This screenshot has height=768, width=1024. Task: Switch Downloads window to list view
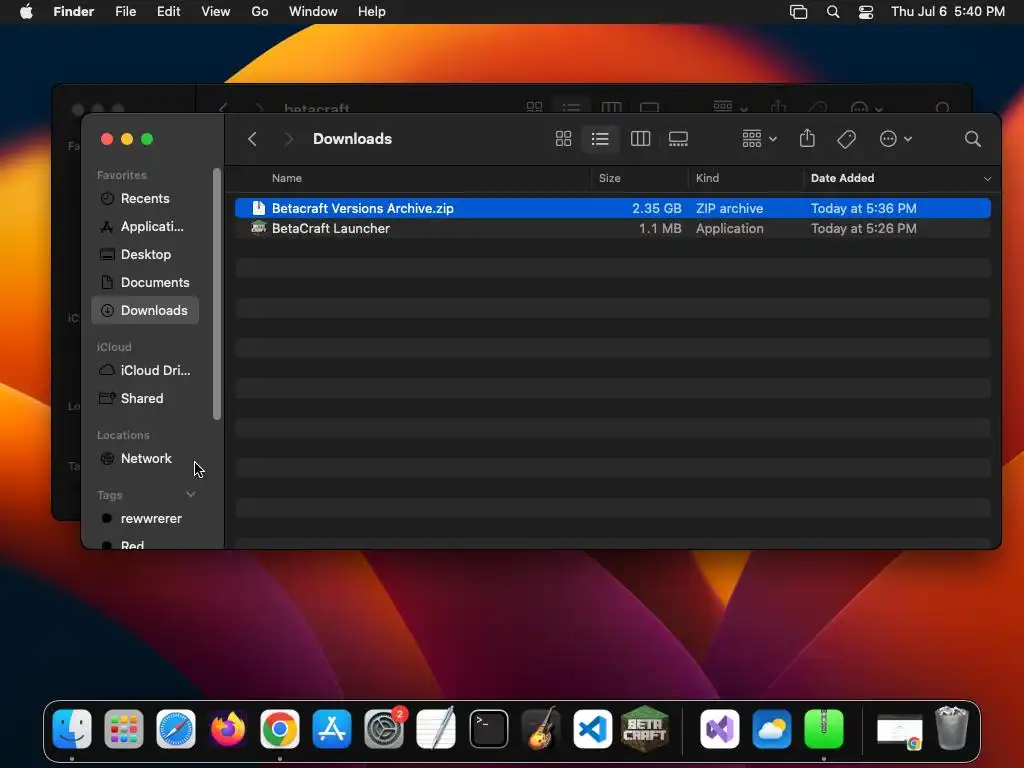tap(600, 138)
